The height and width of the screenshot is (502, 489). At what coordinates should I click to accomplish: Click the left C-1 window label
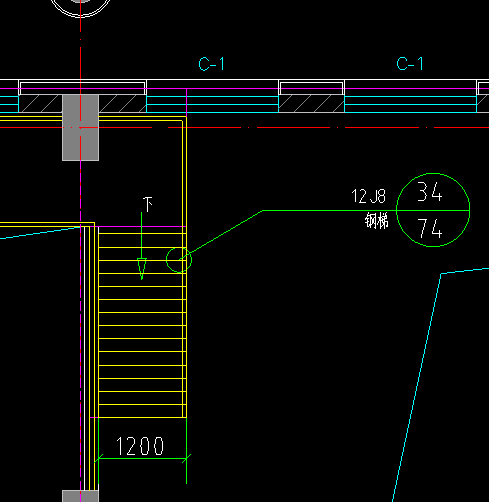point(212,64)
